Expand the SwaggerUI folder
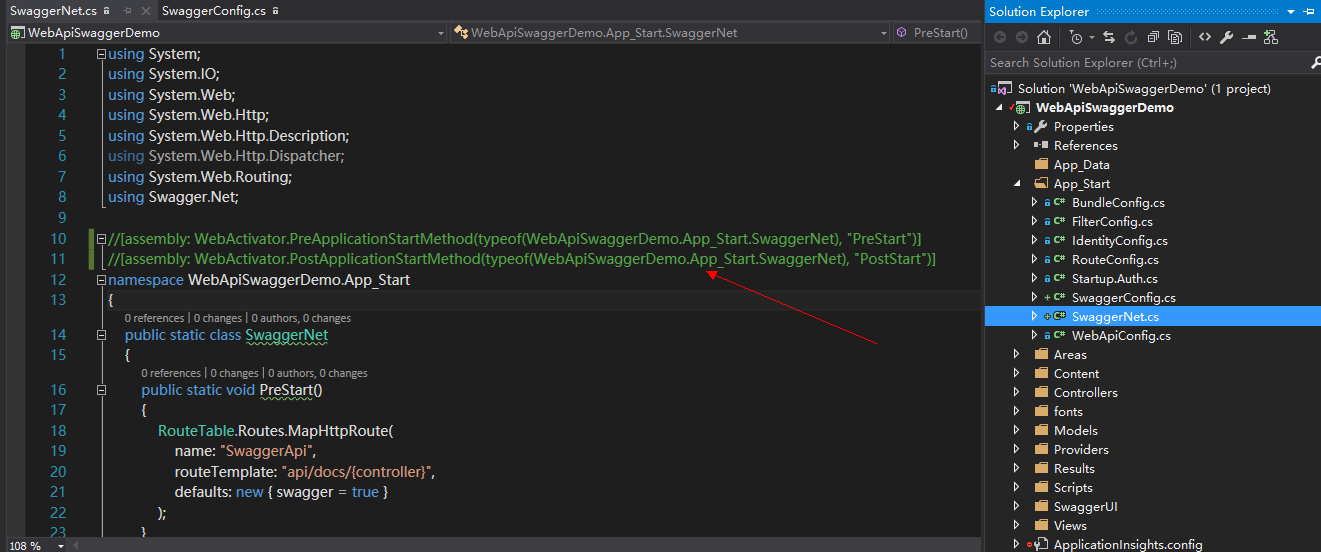The image size is (1321, 552). tap(1017, 506)
